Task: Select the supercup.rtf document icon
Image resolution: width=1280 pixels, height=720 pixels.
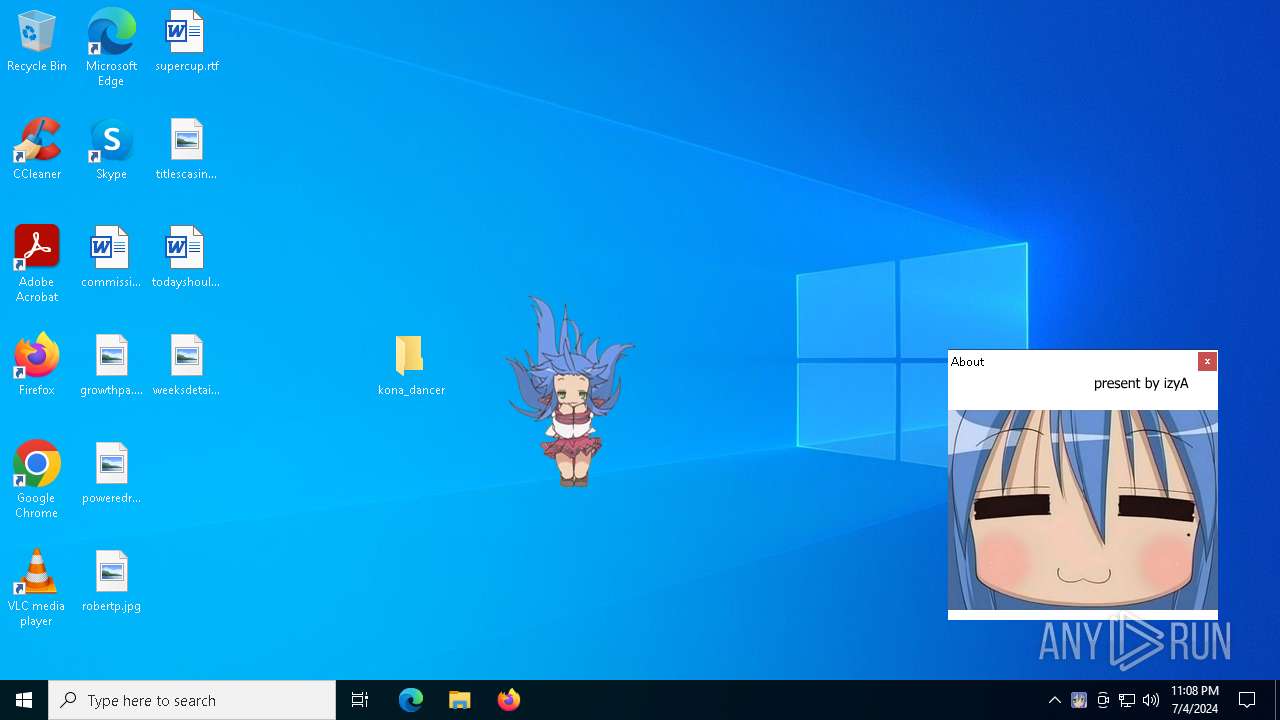Action: pos(186,41)
